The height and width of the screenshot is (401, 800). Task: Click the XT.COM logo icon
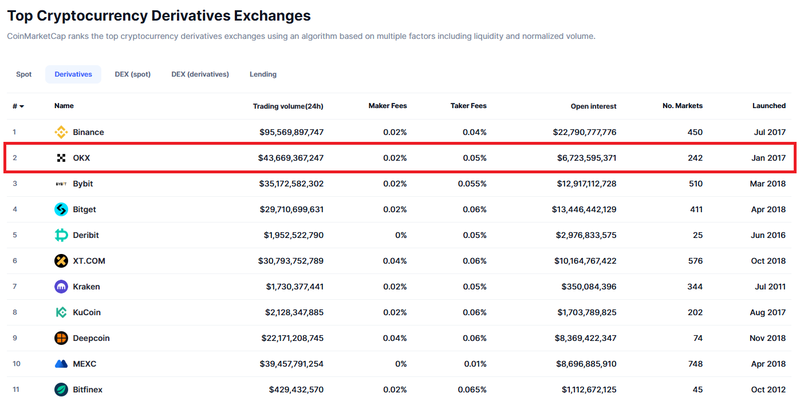tap(61, 261)
